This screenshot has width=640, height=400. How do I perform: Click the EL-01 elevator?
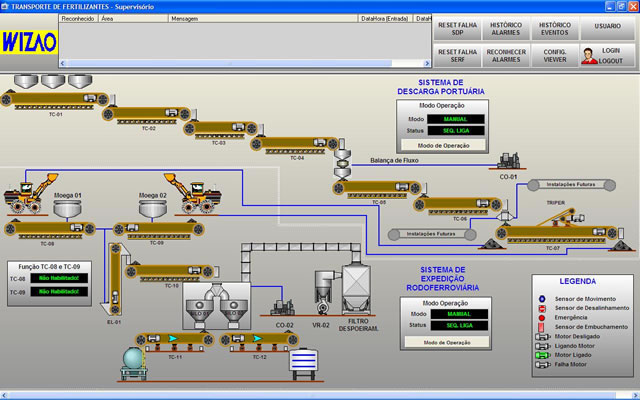coord(115,279)
